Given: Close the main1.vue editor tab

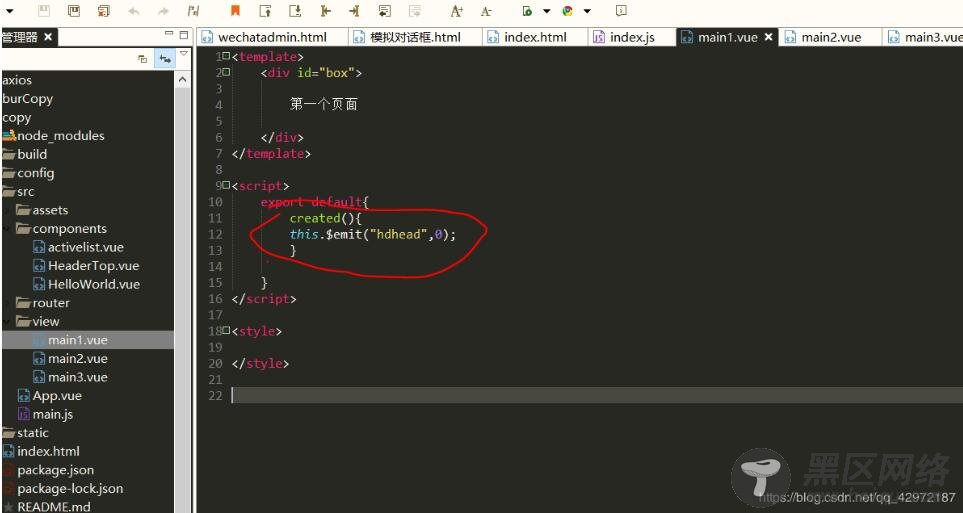Looking at the screenshot, I should click(x=768, y=37).
